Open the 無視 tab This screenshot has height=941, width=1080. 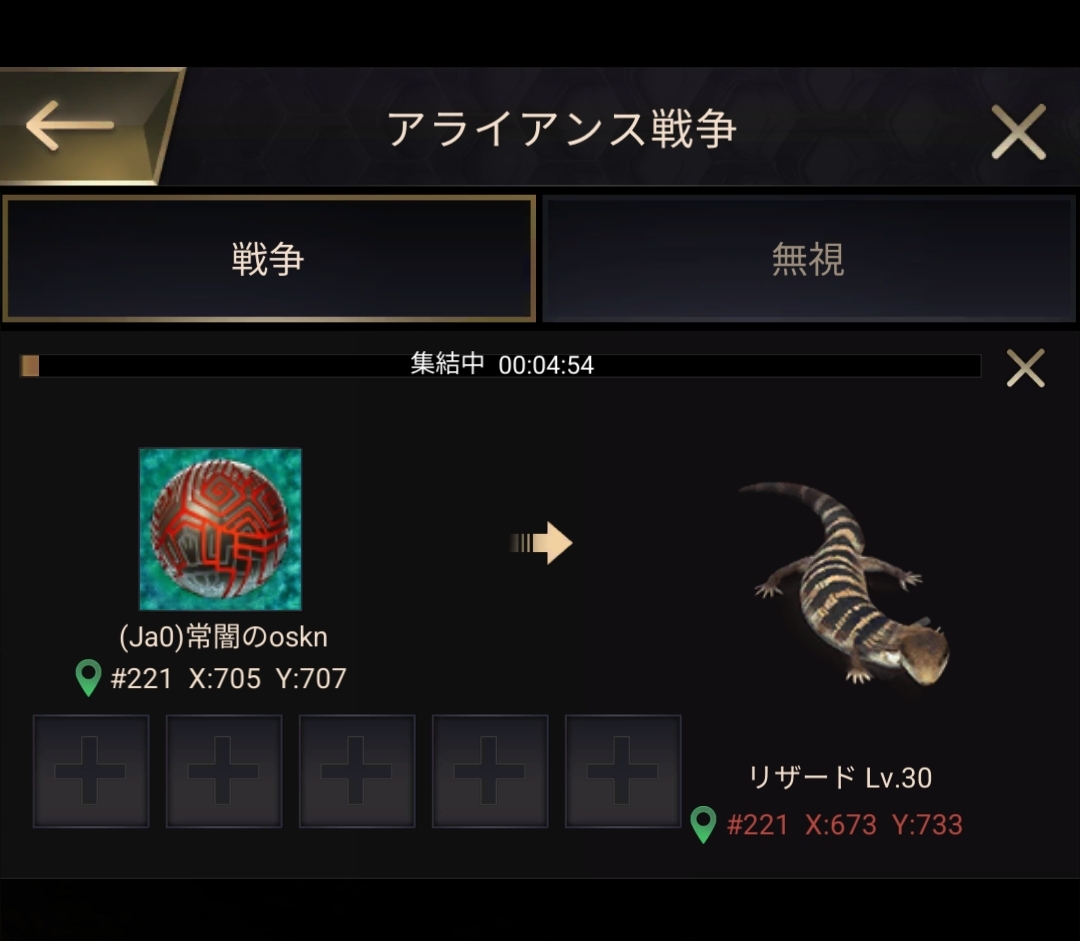[809, 259]
